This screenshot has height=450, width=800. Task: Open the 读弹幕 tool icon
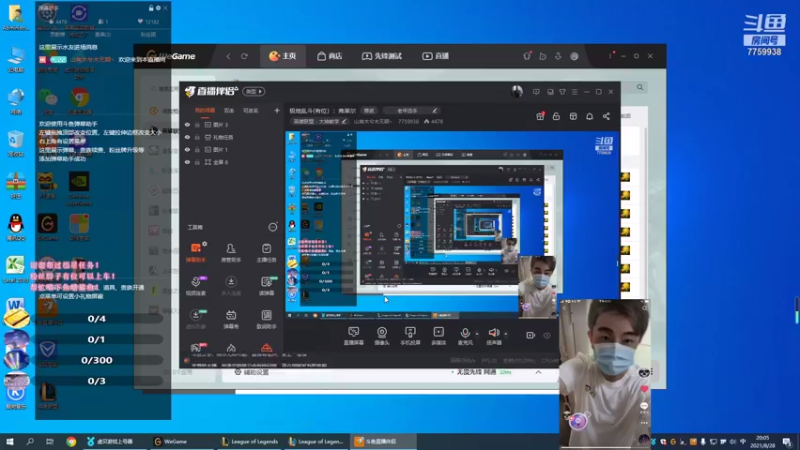pyautogui.click(x=266, y=286)
